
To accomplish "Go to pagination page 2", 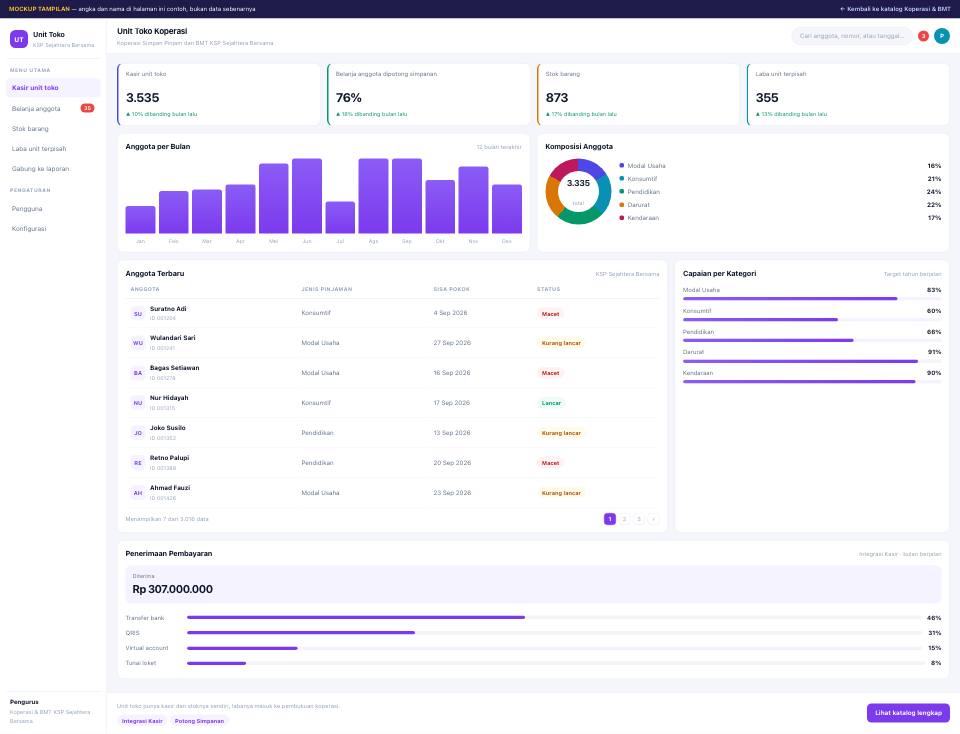I will coord(624,519).
